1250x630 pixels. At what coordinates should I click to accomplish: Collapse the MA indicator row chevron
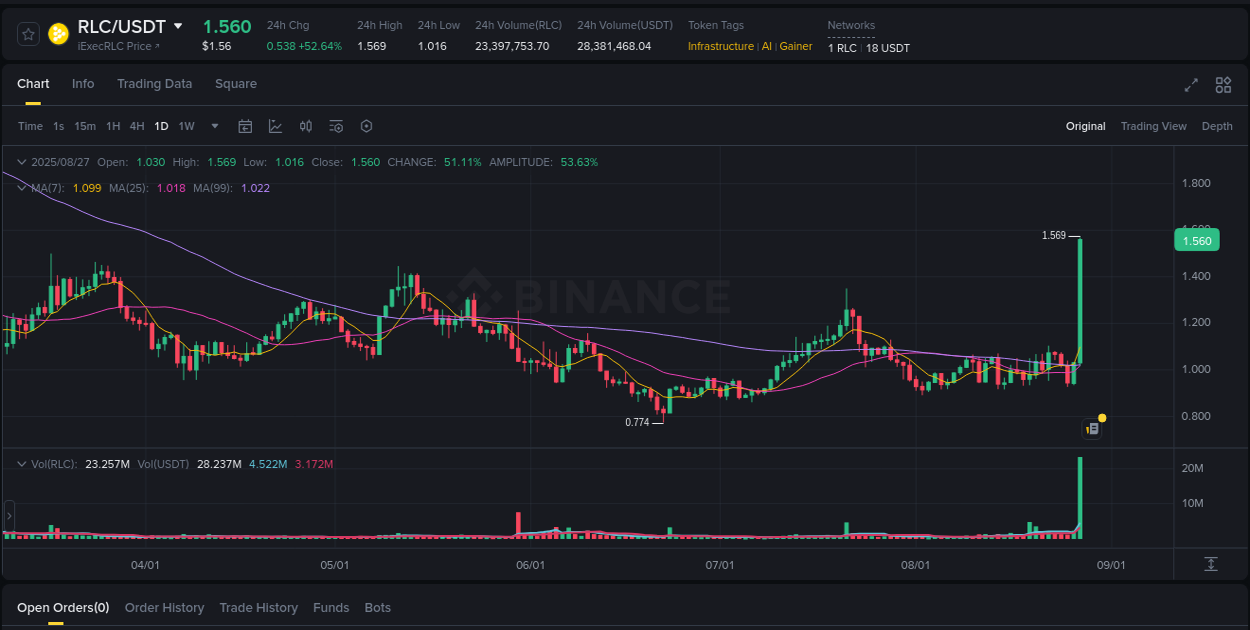(x=21, y=187)
